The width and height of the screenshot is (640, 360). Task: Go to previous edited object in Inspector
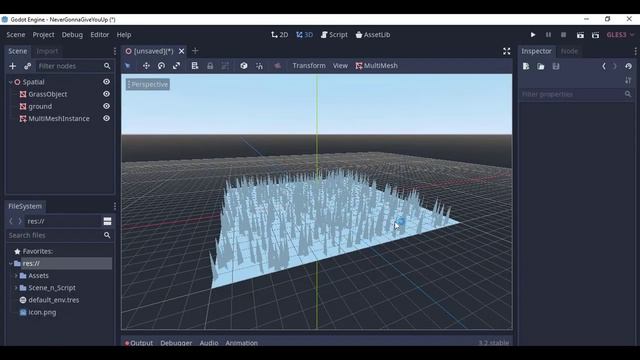click(x=604, y=66)
